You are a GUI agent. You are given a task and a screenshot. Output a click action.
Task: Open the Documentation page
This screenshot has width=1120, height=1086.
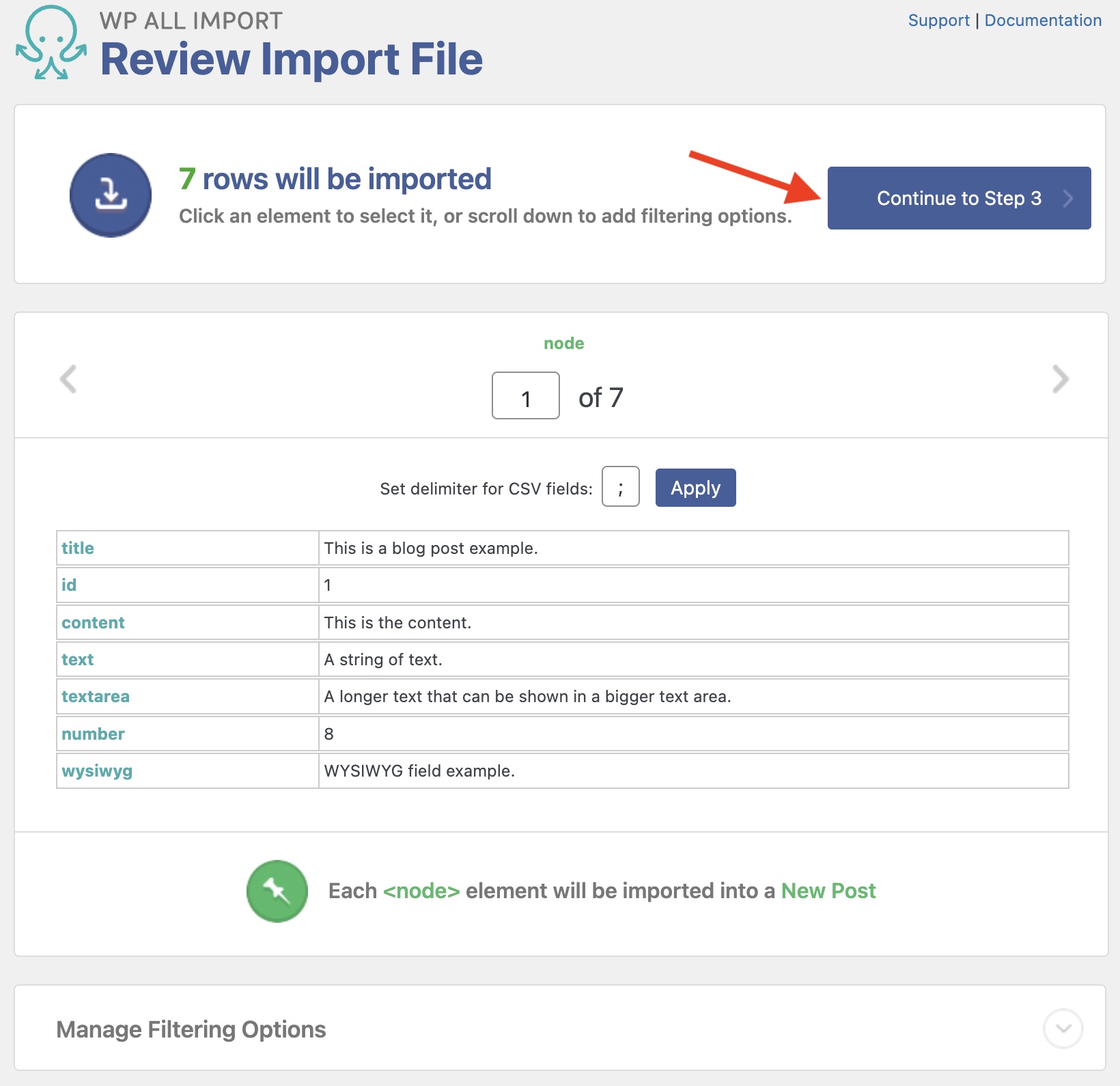[x=1043, y=20]
